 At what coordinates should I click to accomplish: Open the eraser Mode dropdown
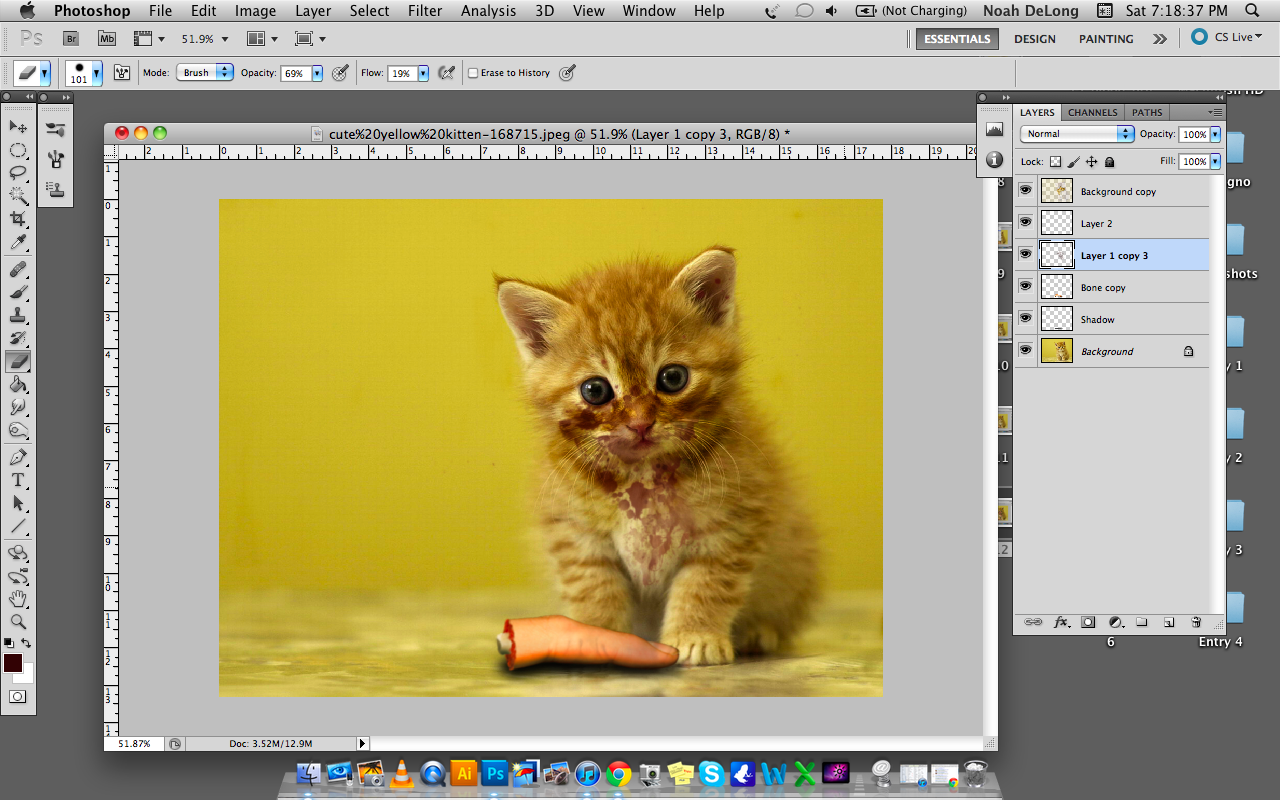(x=205, y=73)
